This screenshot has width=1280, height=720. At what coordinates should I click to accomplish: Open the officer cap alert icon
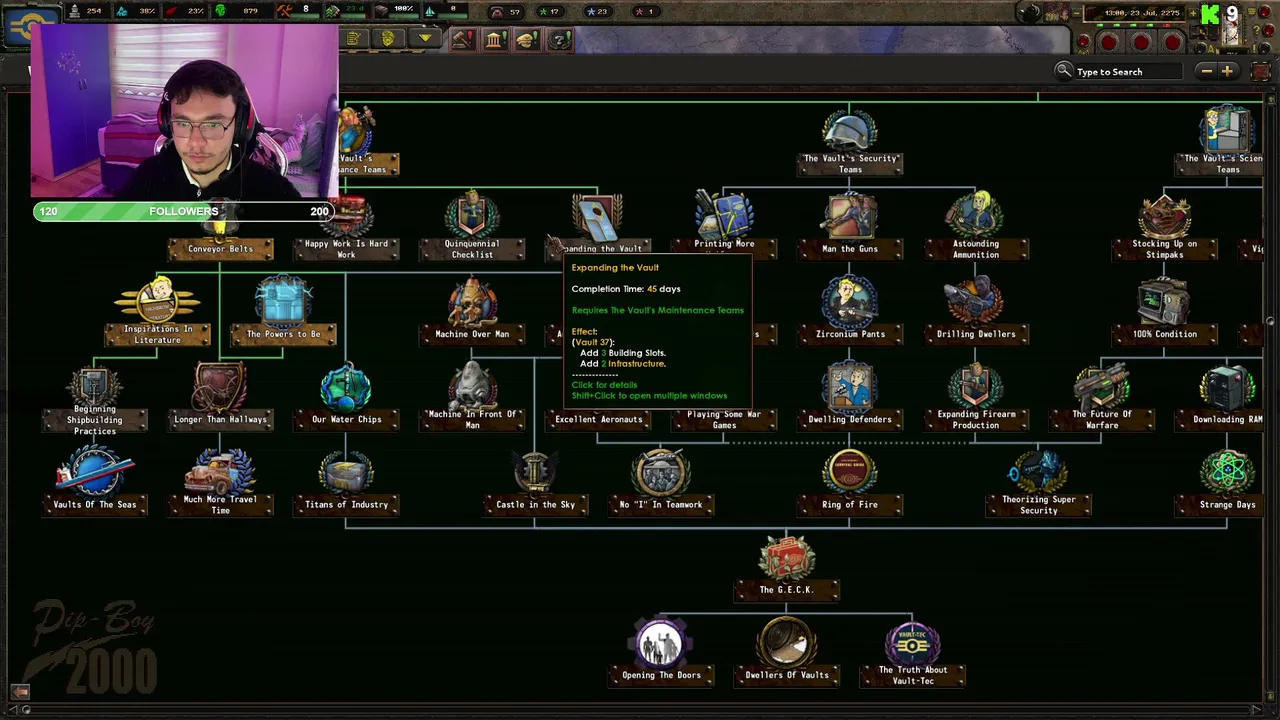tap(527, 40)
